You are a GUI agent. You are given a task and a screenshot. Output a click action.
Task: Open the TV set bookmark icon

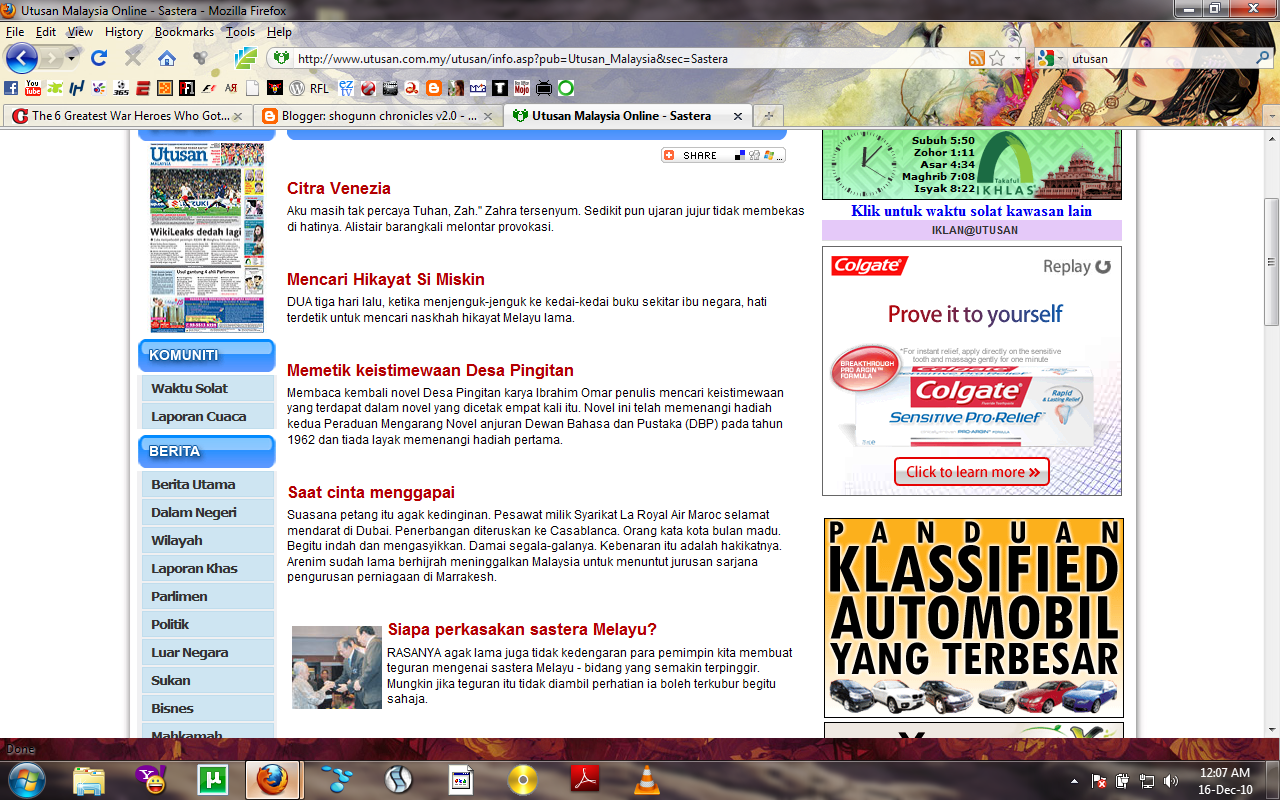[x=544, y=88]
